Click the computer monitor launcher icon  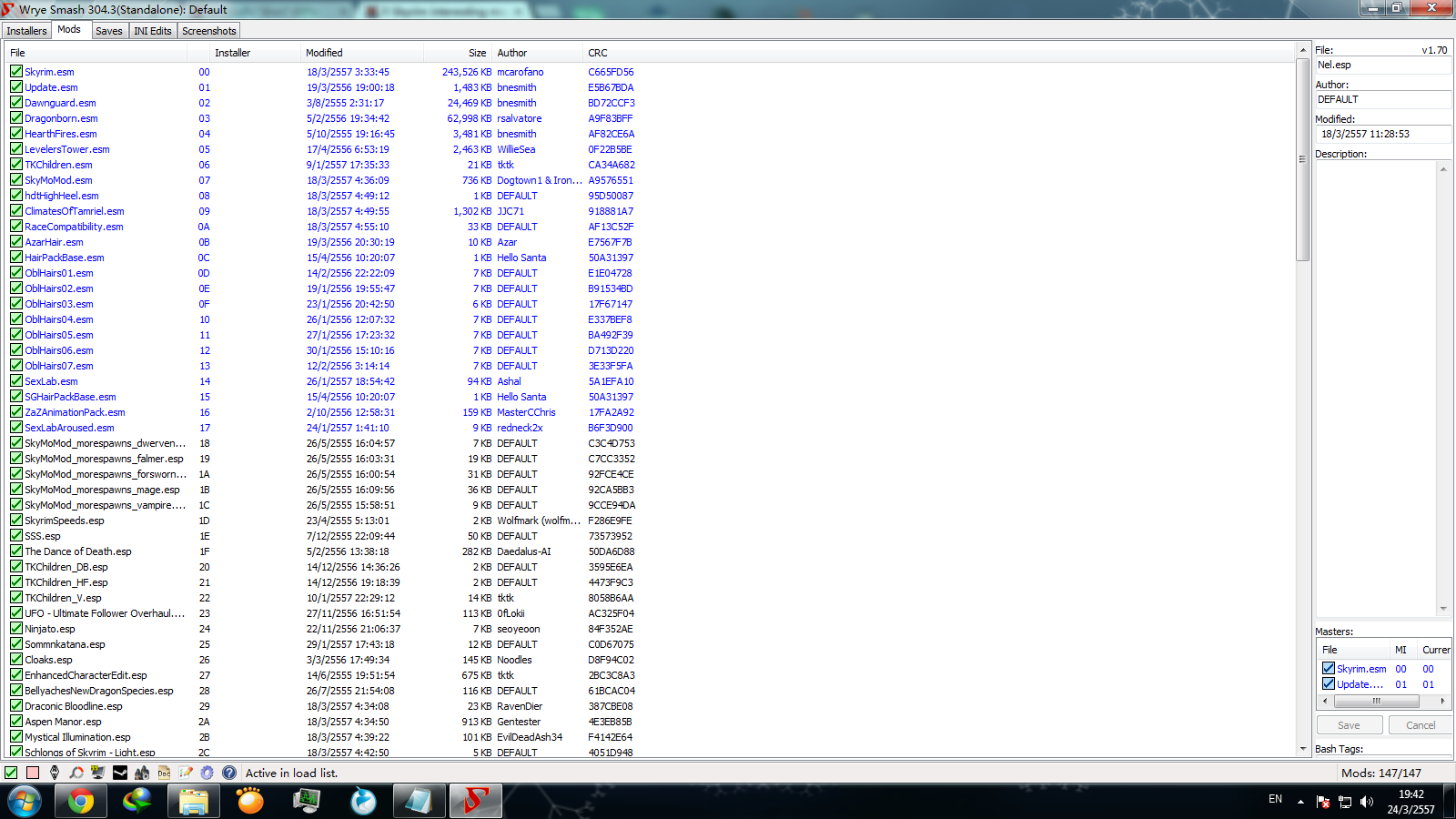click(98, 773)
